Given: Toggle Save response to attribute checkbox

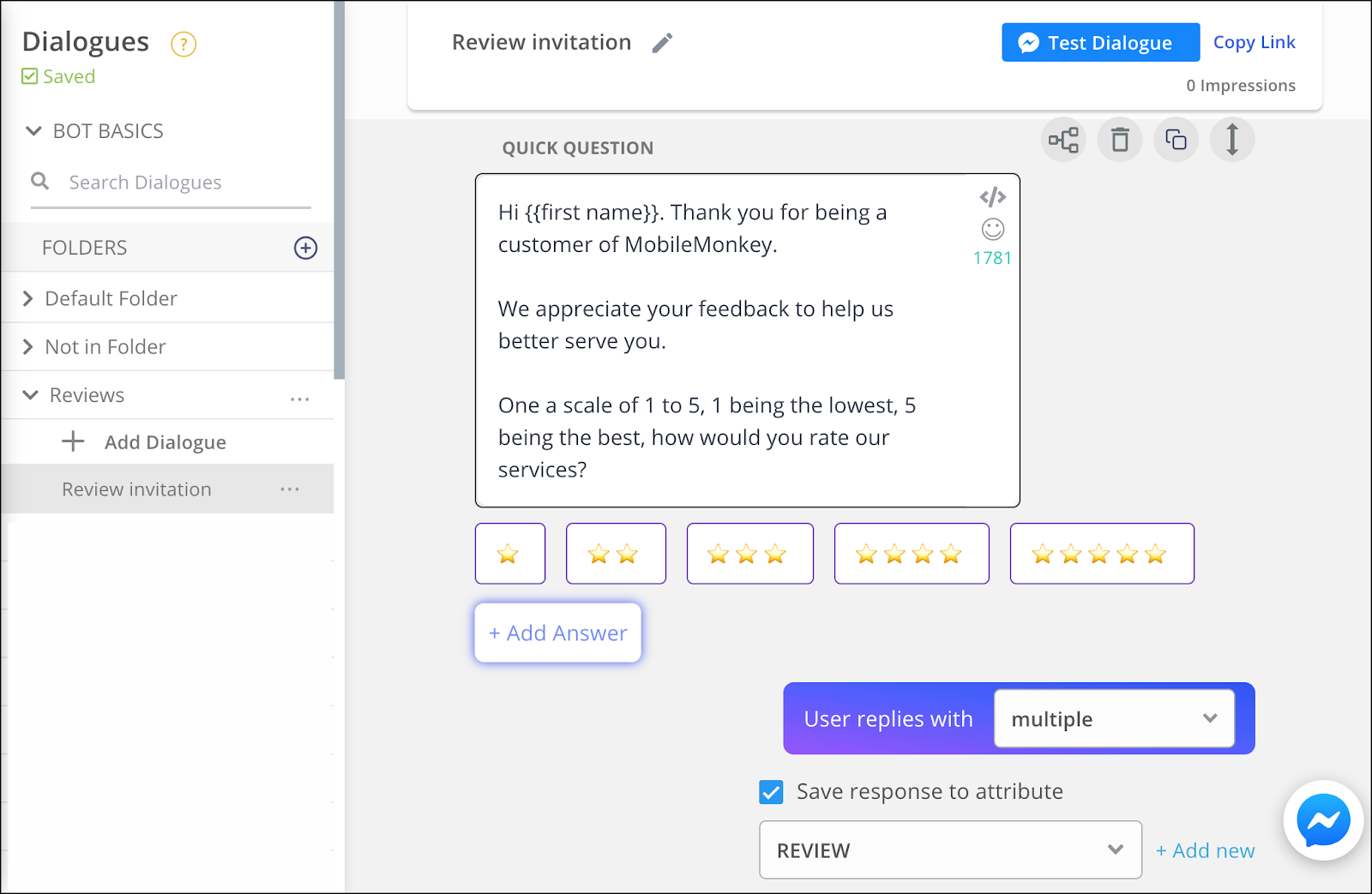Looking at the screenshot, I should point(771,792).
